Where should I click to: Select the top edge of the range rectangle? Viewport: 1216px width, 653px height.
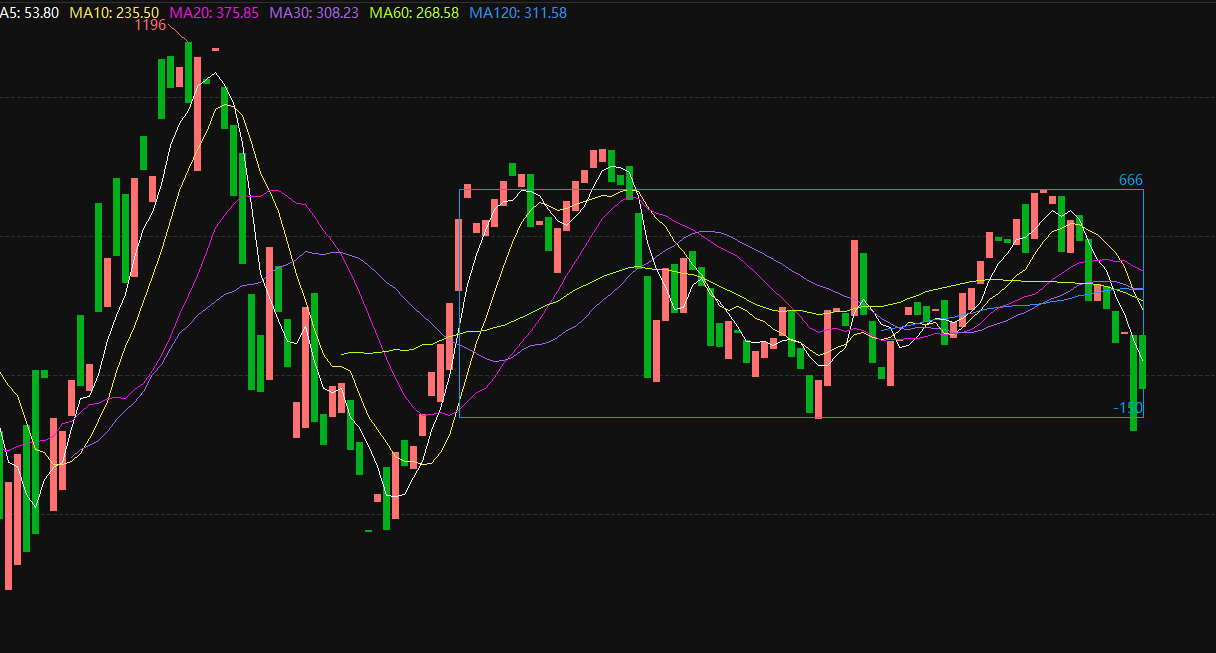point(800,189)
